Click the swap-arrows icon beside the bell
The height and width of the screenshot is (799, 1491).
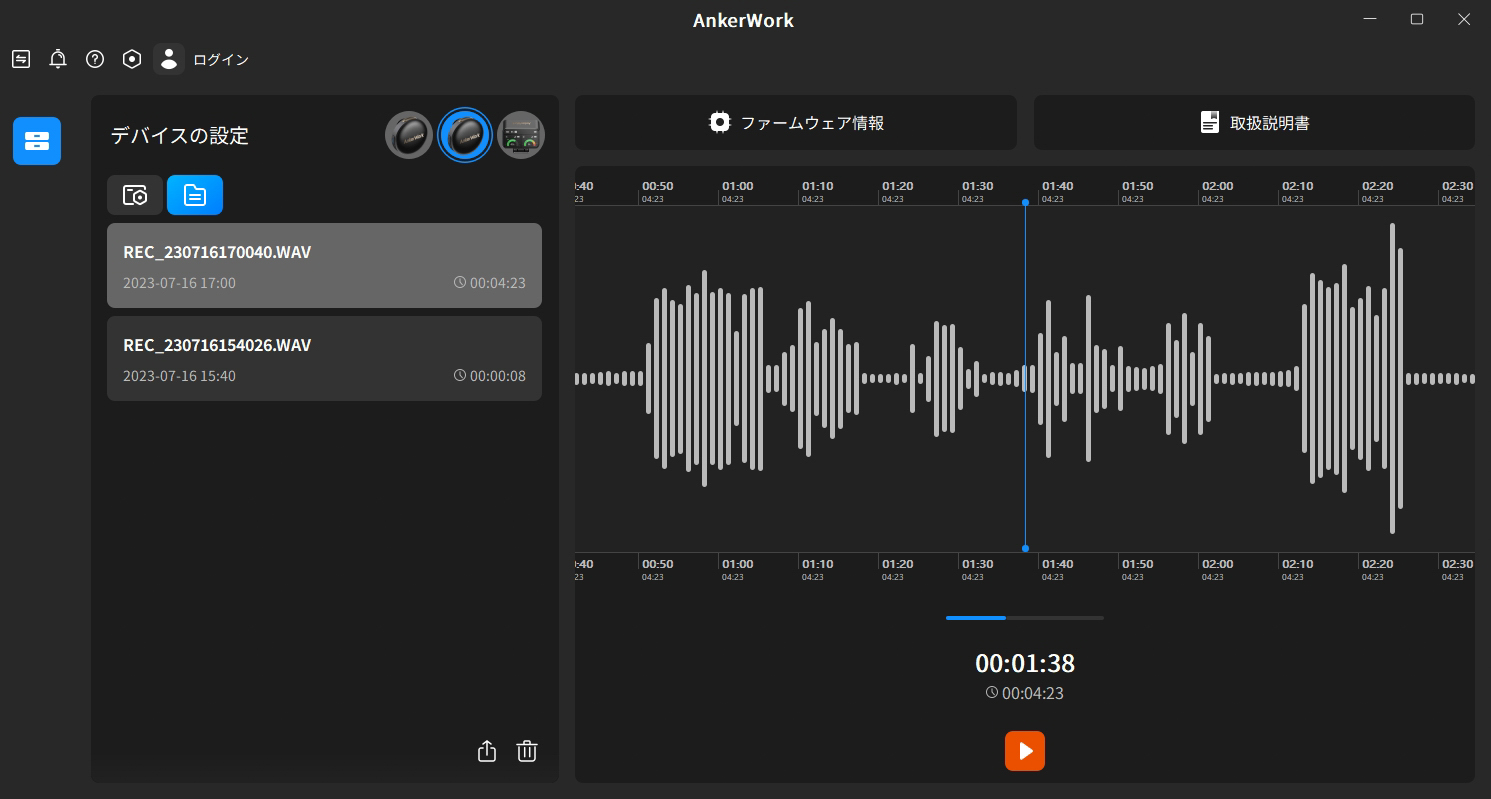[x=21, y=59]
